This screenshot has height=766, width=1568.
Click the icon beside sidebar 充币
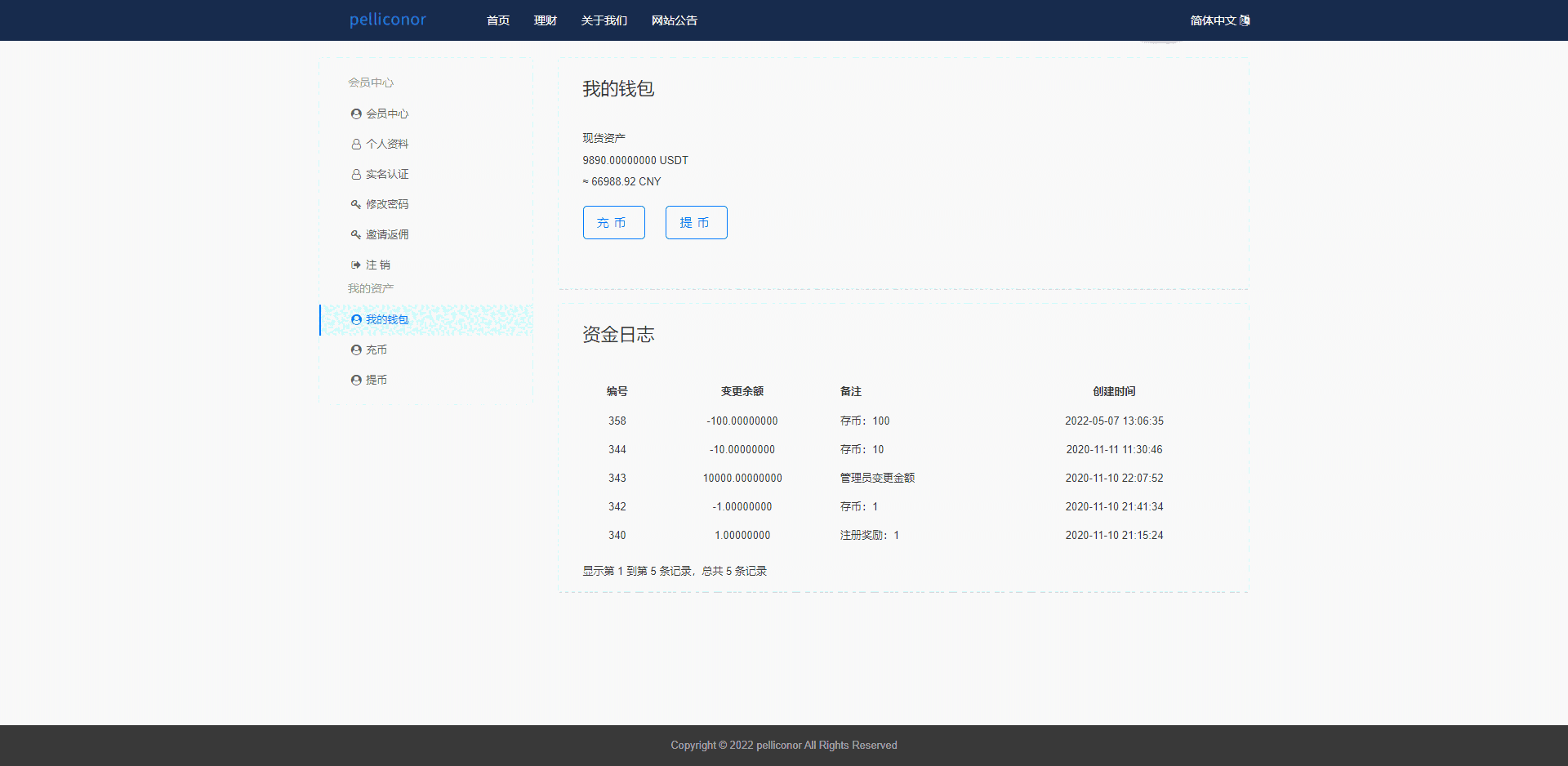356,350
